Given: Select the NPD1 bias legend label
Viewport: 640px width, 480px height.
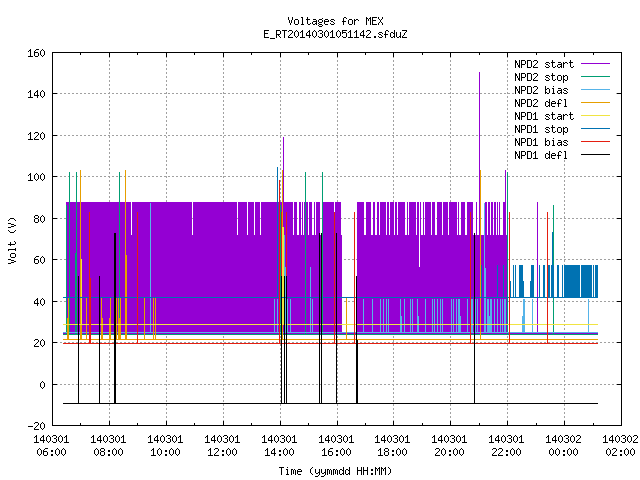Looking at the screenshot, I should [541, 142].
